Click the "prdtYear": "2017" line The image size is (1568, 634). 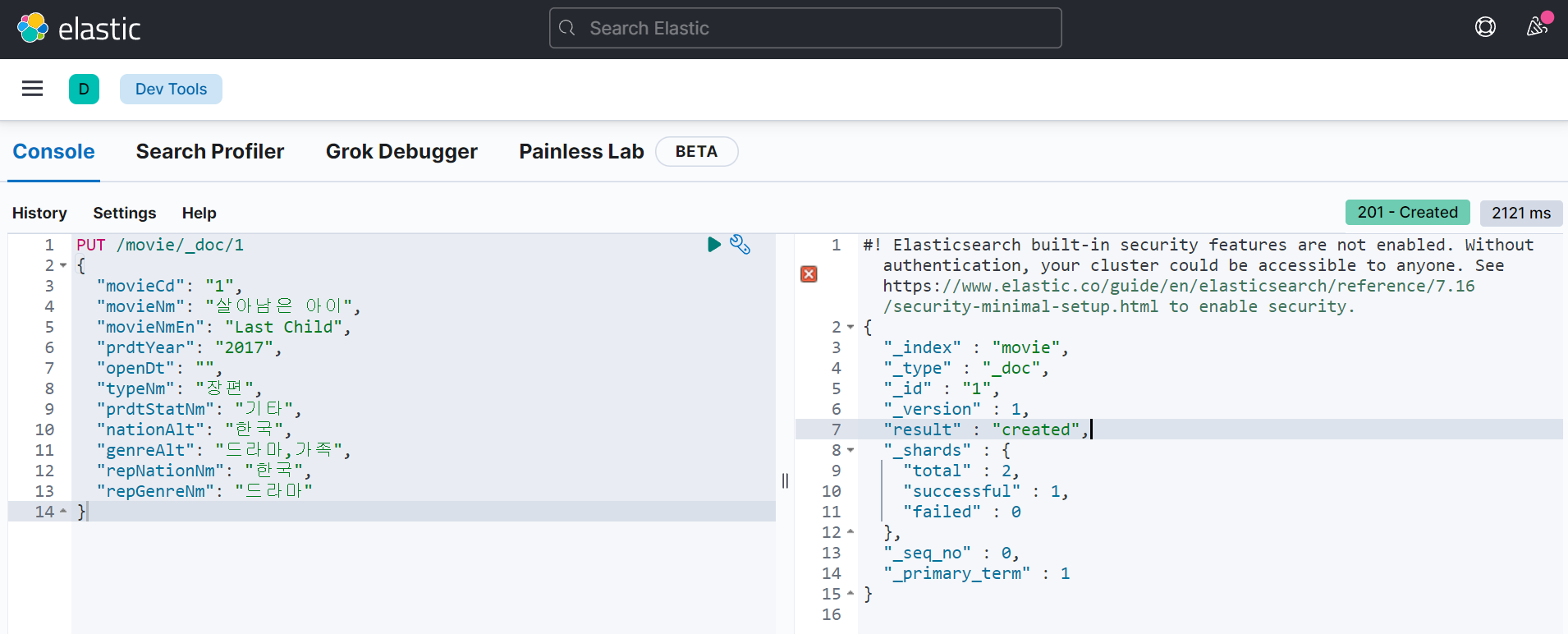tap(189, 347)
